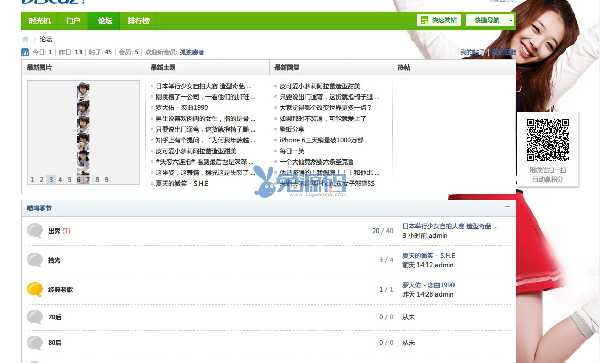Select the 时光机 navigation tab

click(40, 21)
